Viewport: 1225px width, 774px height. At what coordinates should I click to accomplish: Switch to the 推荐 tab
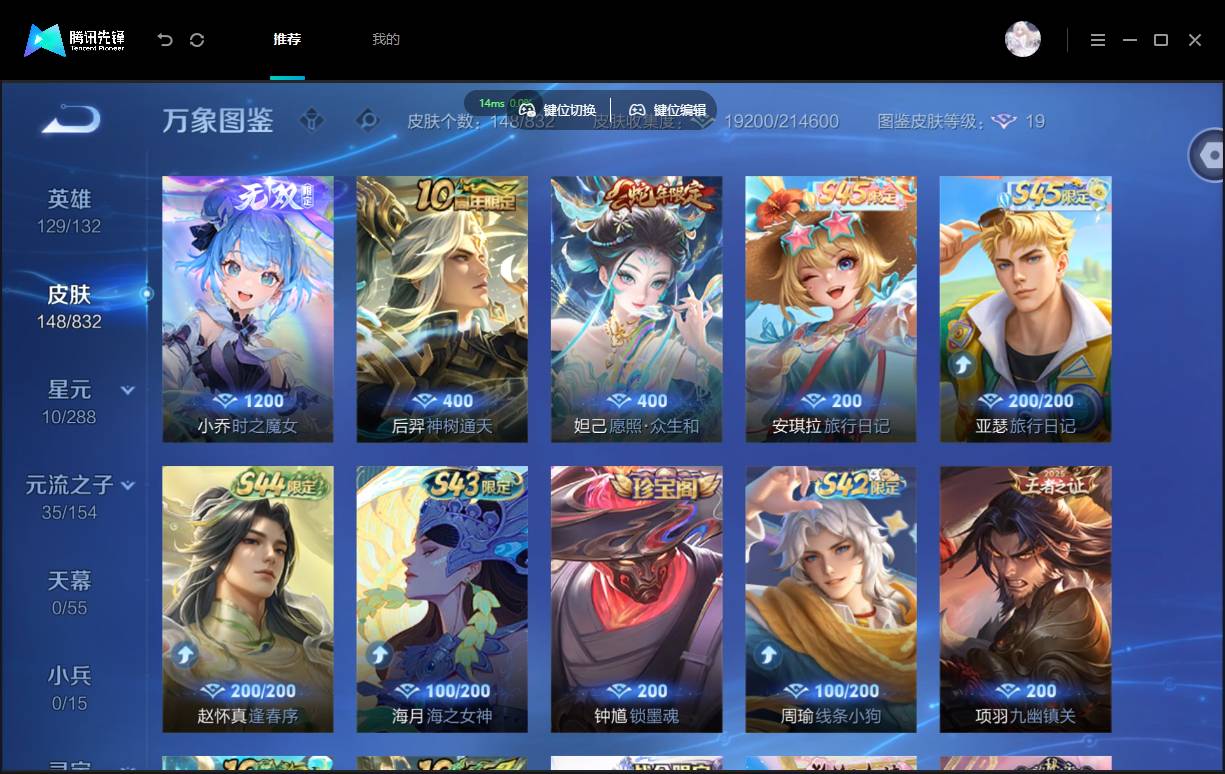(x=287, y=39)
